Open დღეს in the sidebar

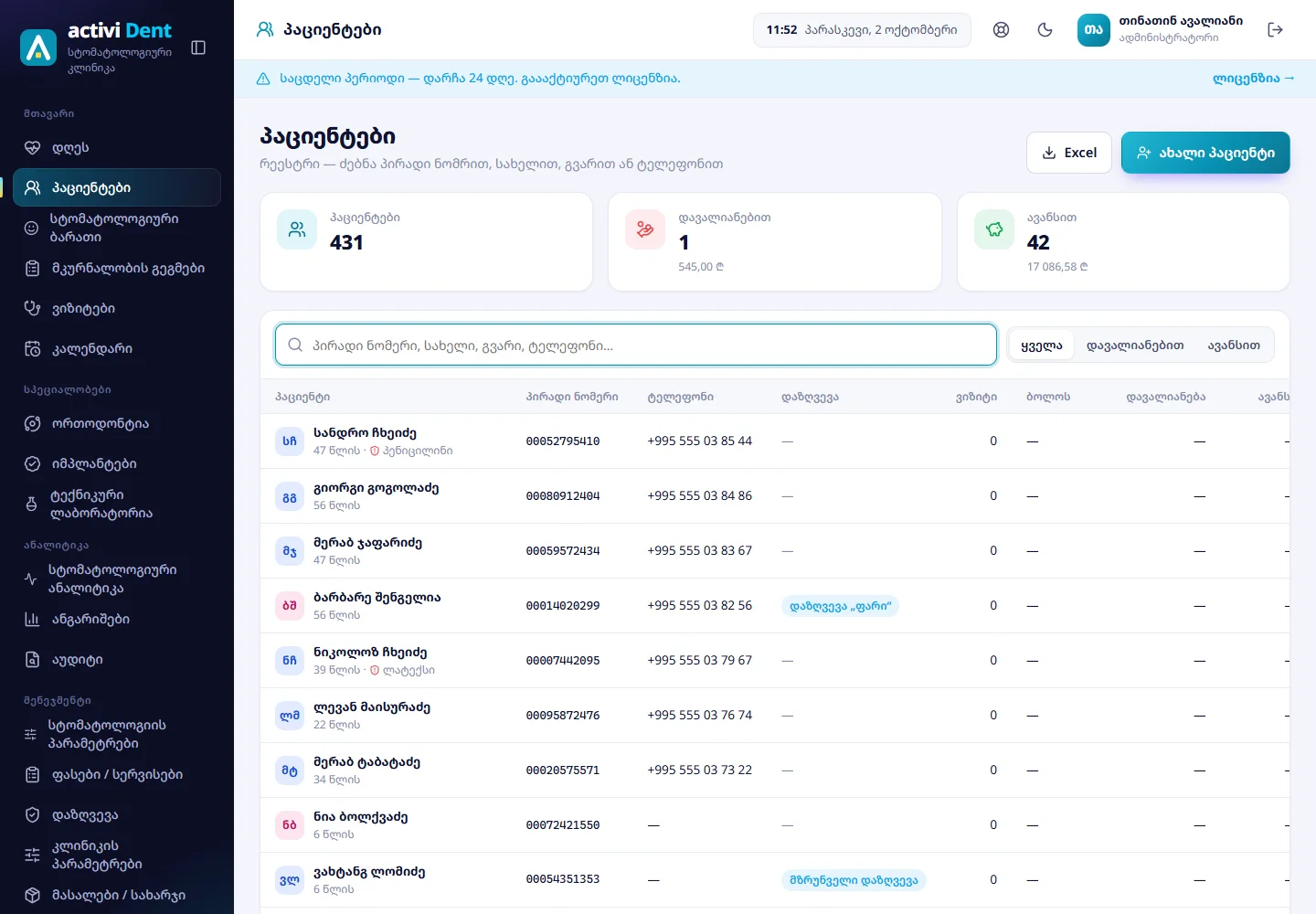[117, 148]
